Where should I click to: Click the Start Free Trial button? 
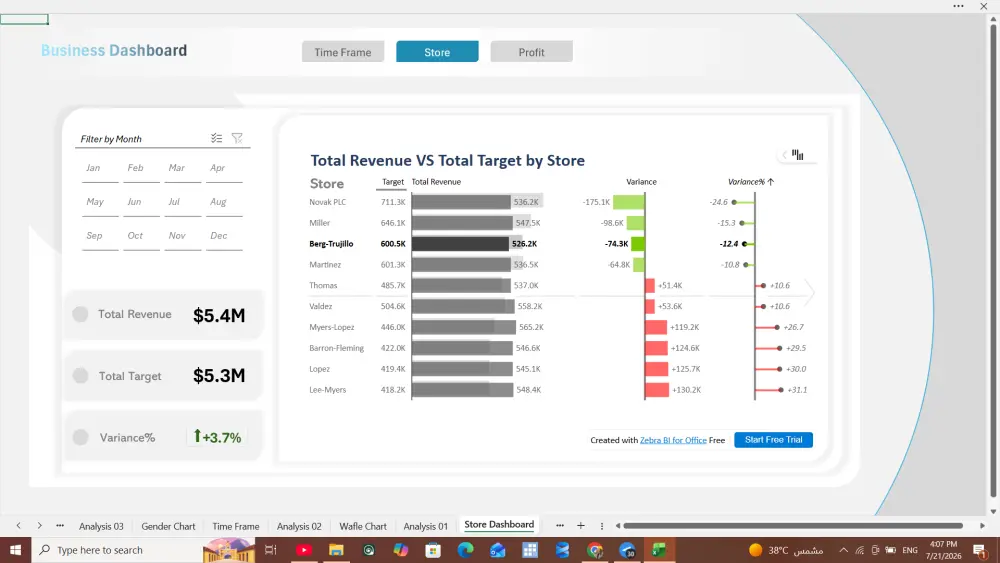pyautogui.click(x=773, y=440)
